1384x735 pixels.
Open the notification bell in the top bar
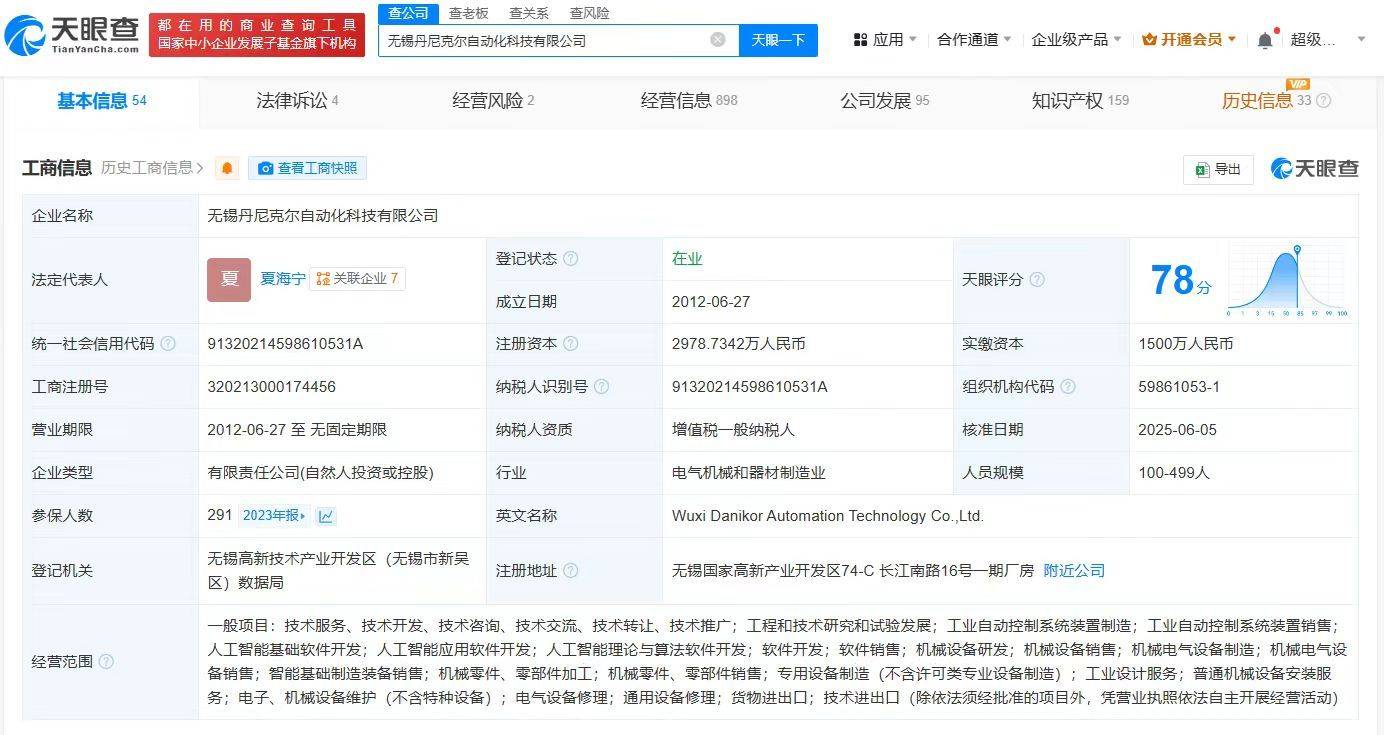pyautogui.click(x=1265, y=40)
